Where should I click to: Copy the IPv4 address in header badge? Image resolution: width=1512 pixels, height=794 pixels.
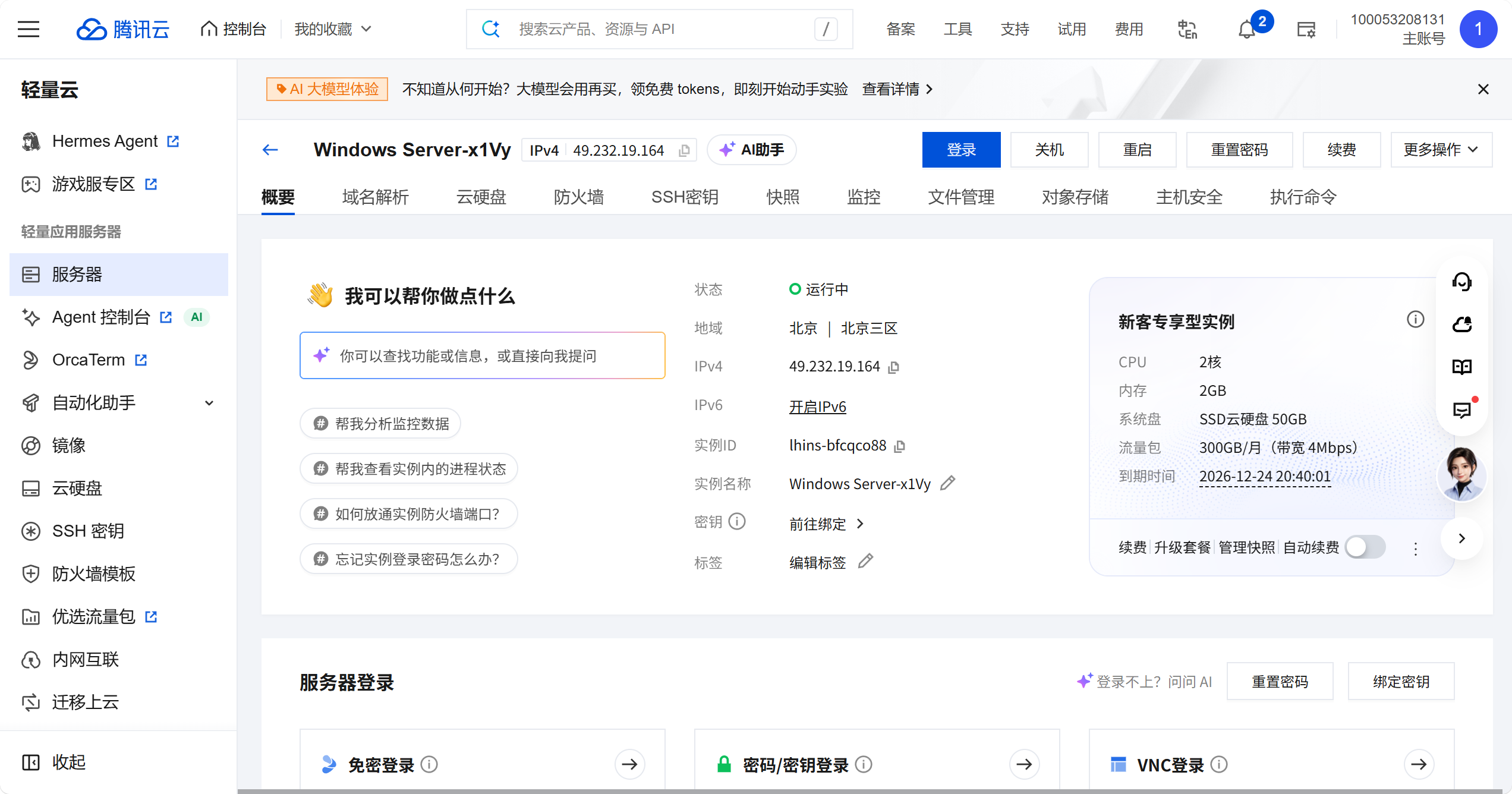(684, 150)
